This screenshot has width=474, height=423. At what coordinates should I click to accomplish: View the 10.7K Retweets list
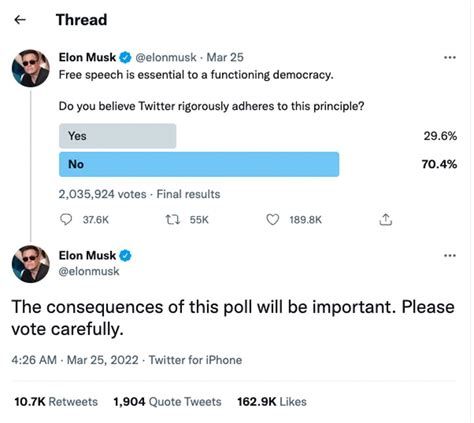point(56,402)
